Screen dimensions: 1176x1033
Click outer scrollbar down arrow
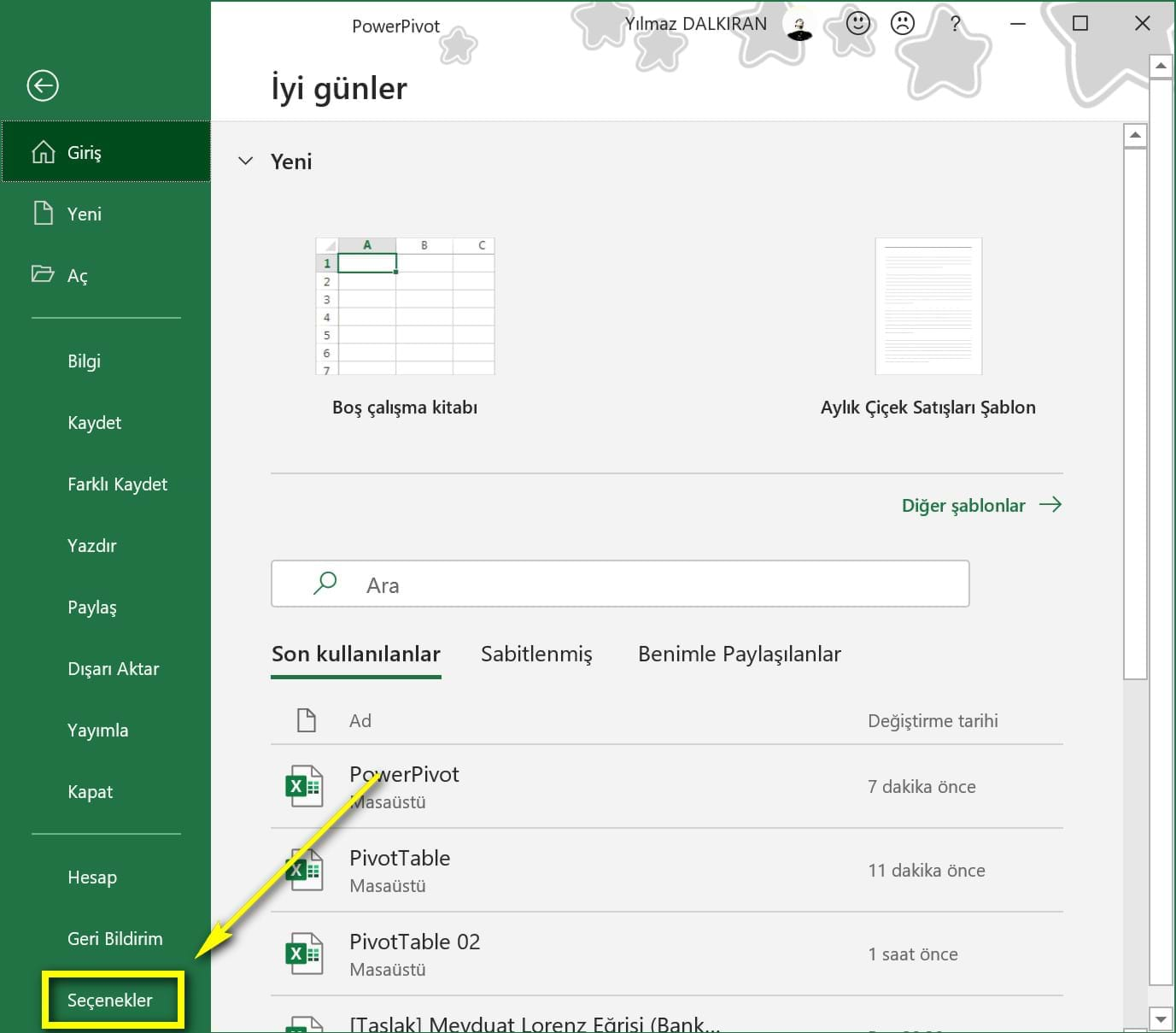click(x=1161, y=1018)
